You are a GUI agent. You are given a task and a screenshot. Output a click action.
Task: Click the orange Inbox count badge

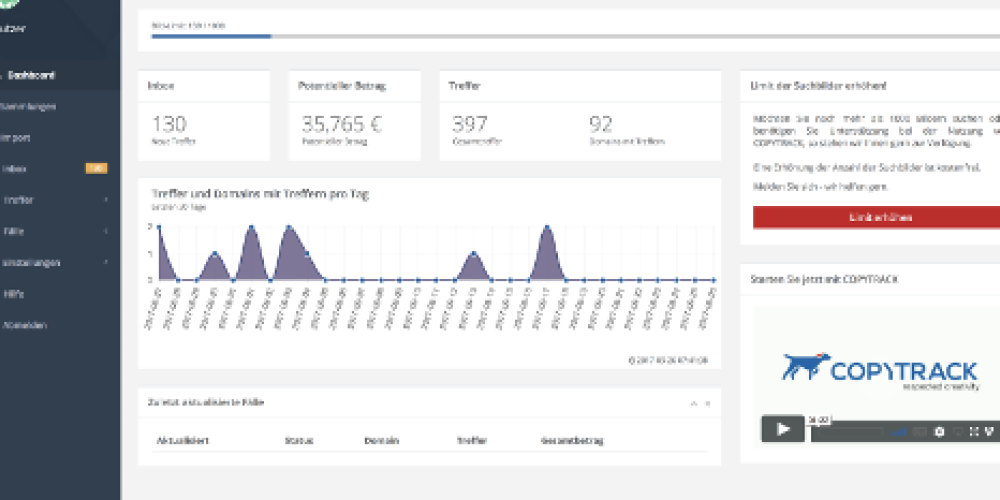[x=96, y=169]
